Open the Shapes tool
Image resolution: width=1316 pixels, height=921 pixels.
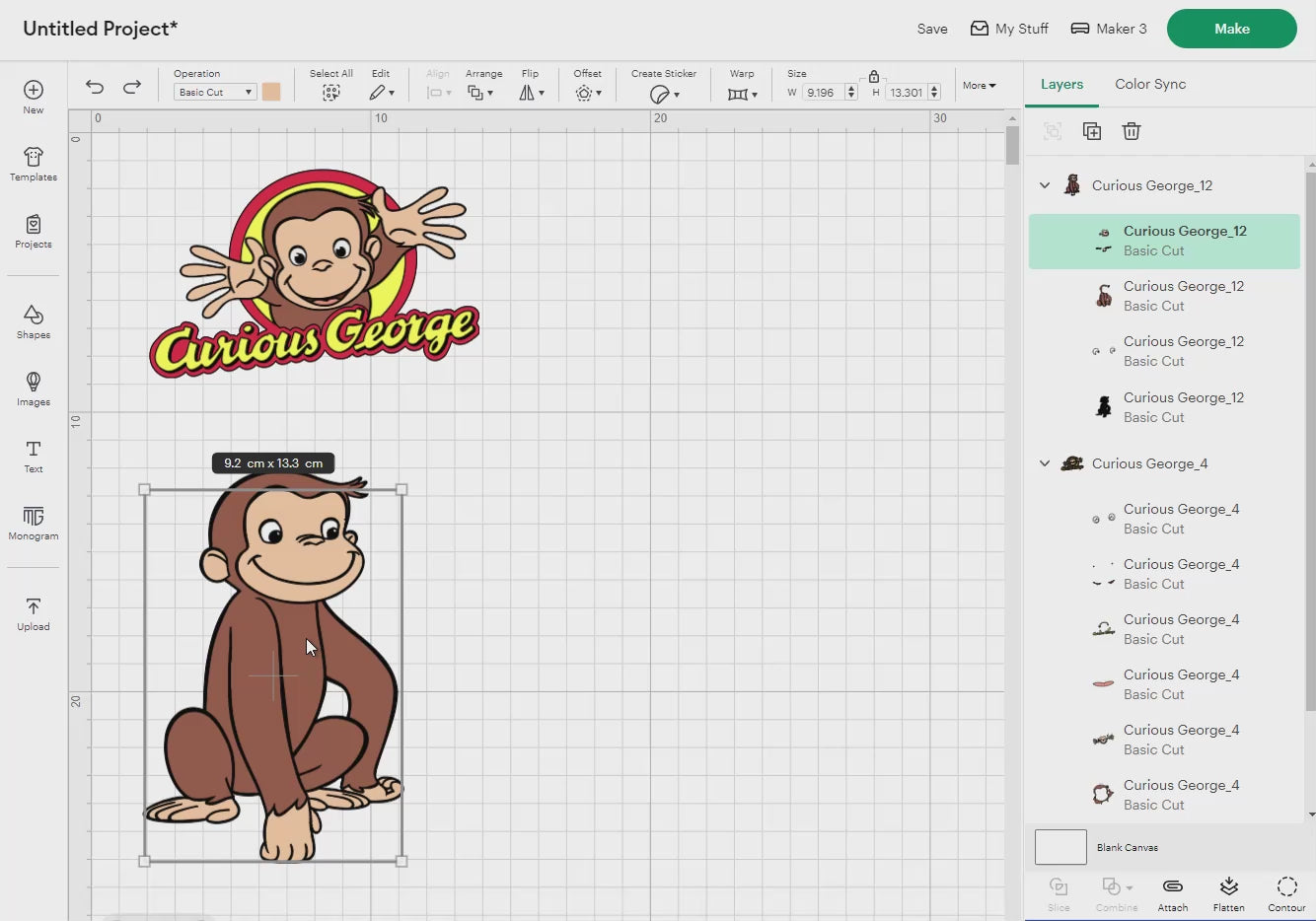click(34, 315)
